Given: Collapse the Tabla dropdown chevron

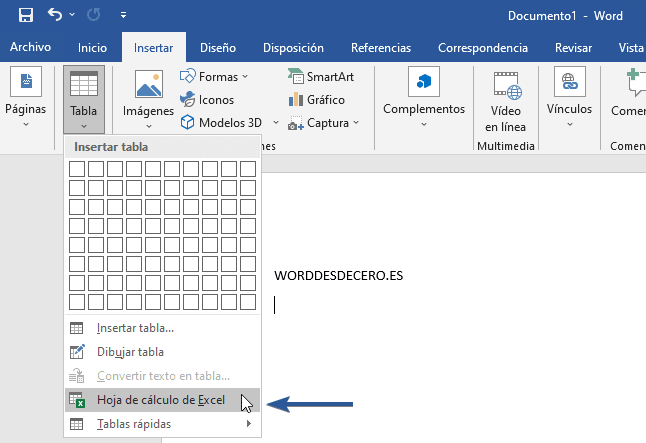Looking at the screenshot, I should pos(84,126).
